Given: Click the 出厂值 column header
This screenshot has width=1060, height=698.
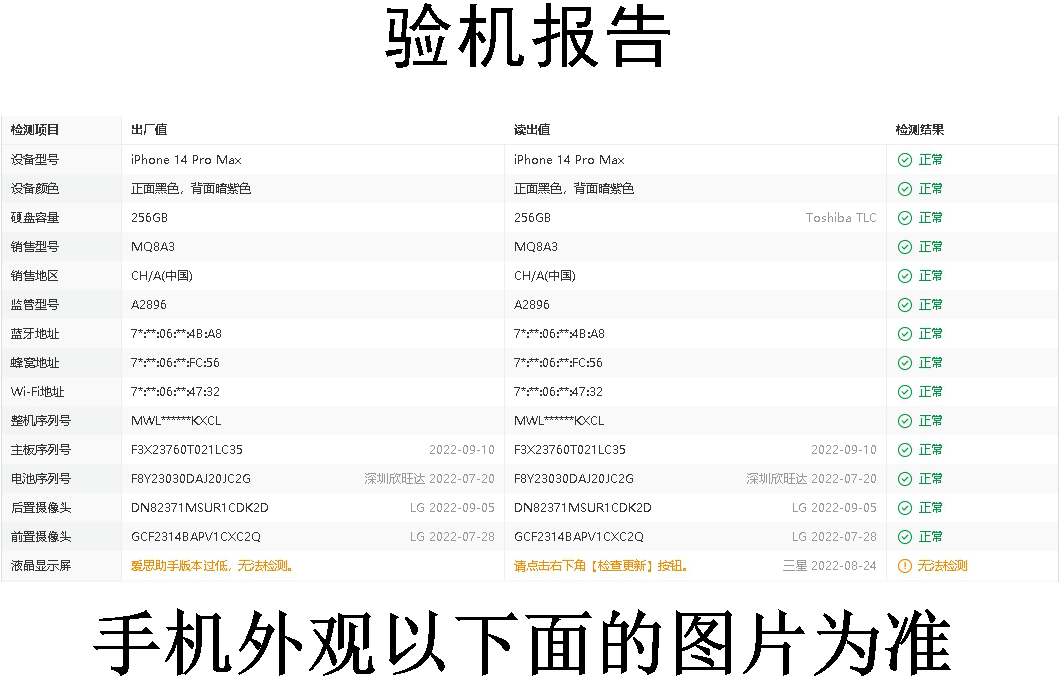Looking at the screenshot, I should pyautogui.click(x=149, y=130).
